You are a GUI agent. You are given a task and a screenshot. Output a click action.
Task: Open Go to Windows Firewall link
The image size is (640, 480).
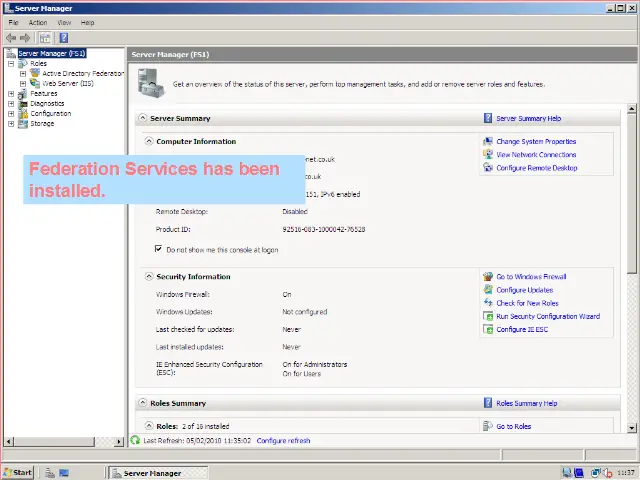(531, 277)
